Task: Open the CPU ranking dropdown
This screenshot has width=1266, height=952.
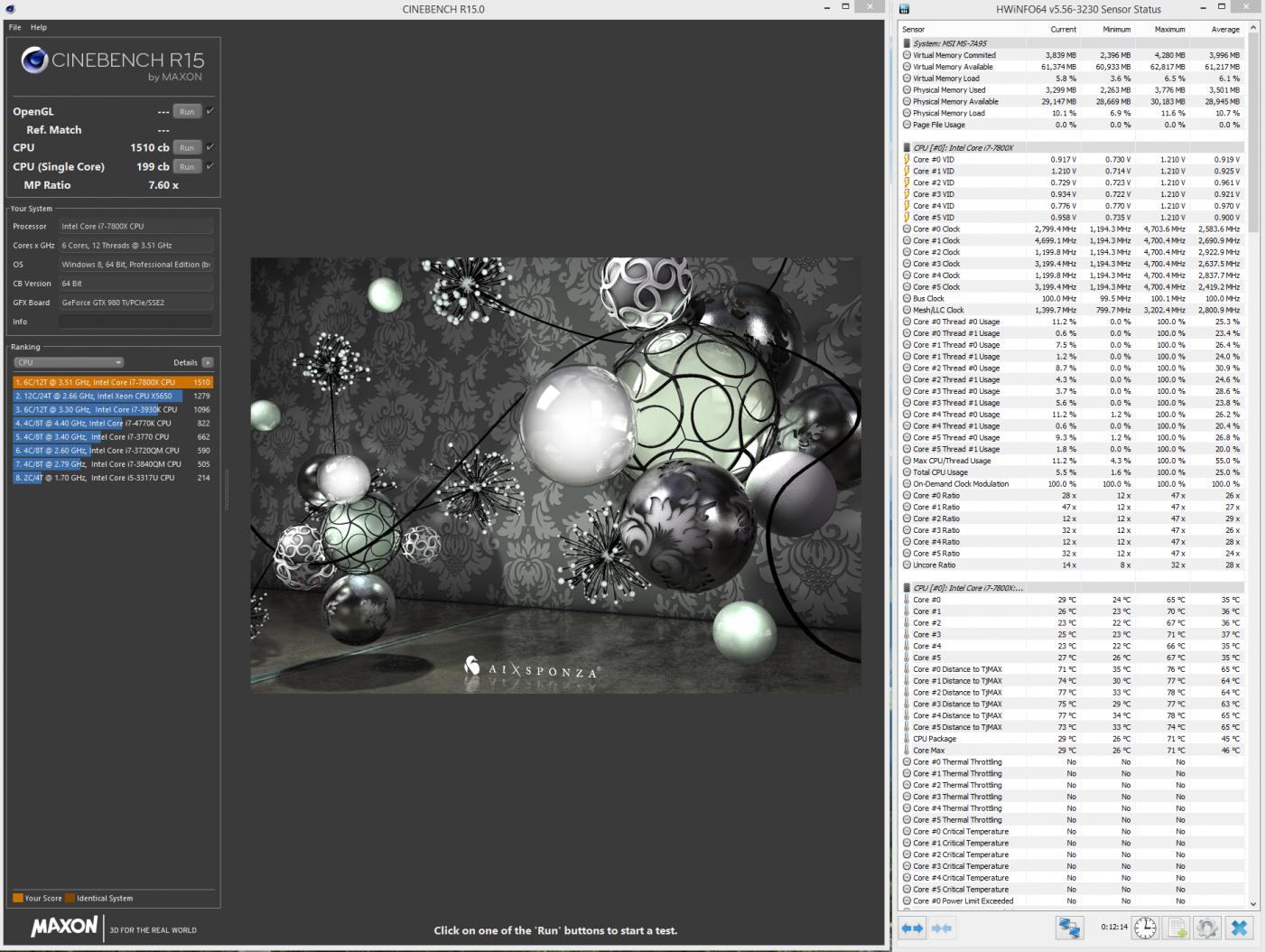Action: pyautogui.click(x=69, y=362)
